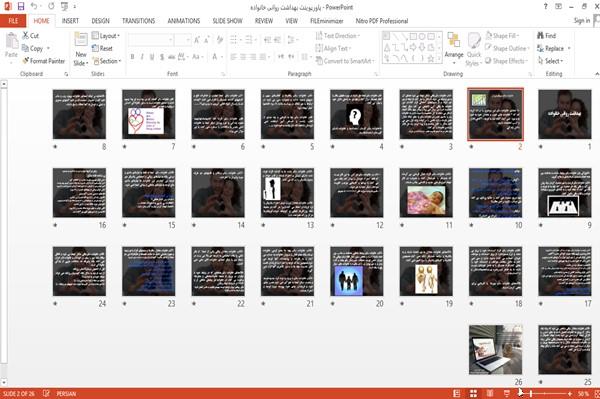Screen dimensions: 600x399
Task: Switch to the VIEW tab
Action: tap(292, 21)
